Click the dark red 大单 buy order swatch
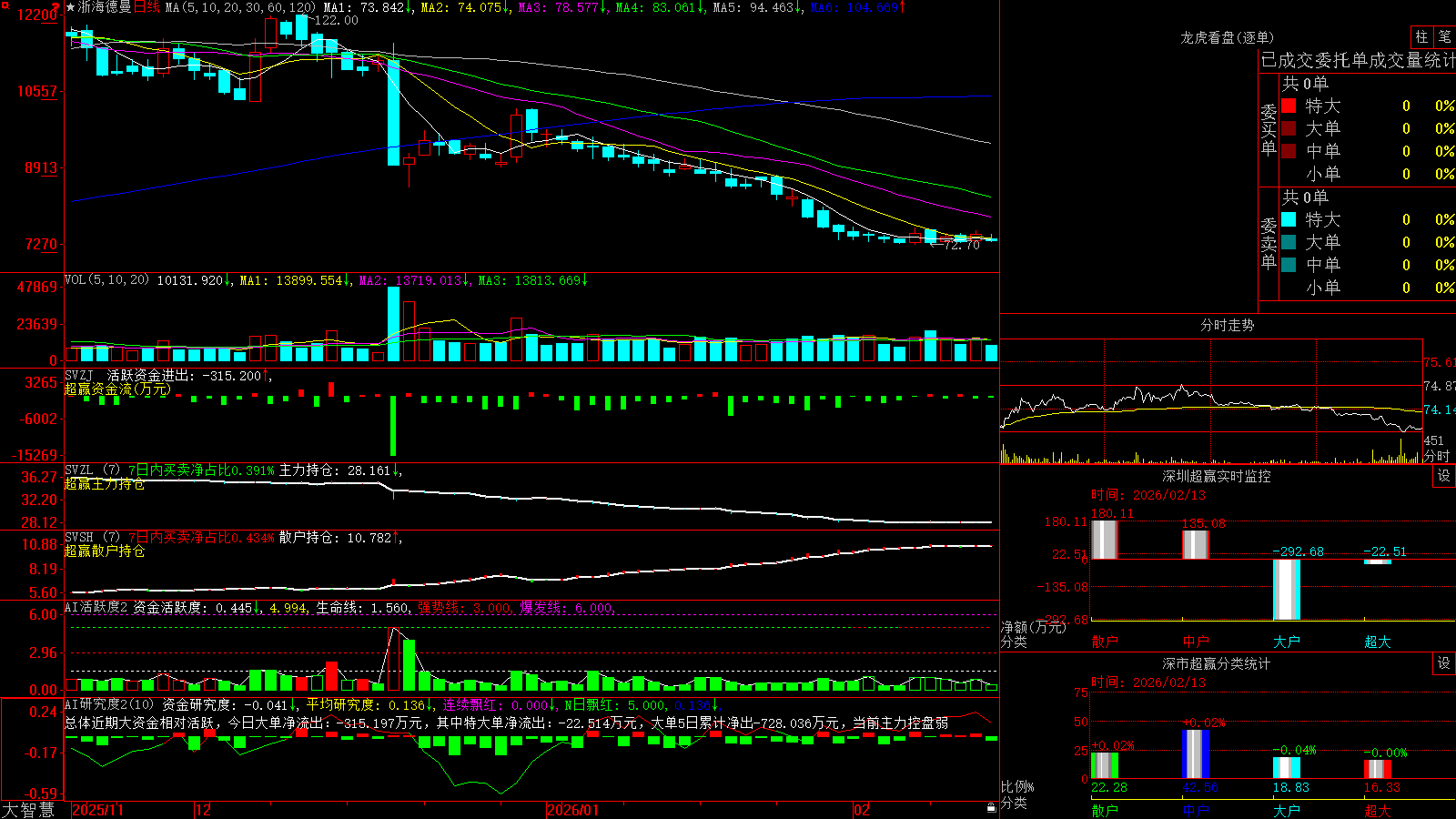 1289,128
